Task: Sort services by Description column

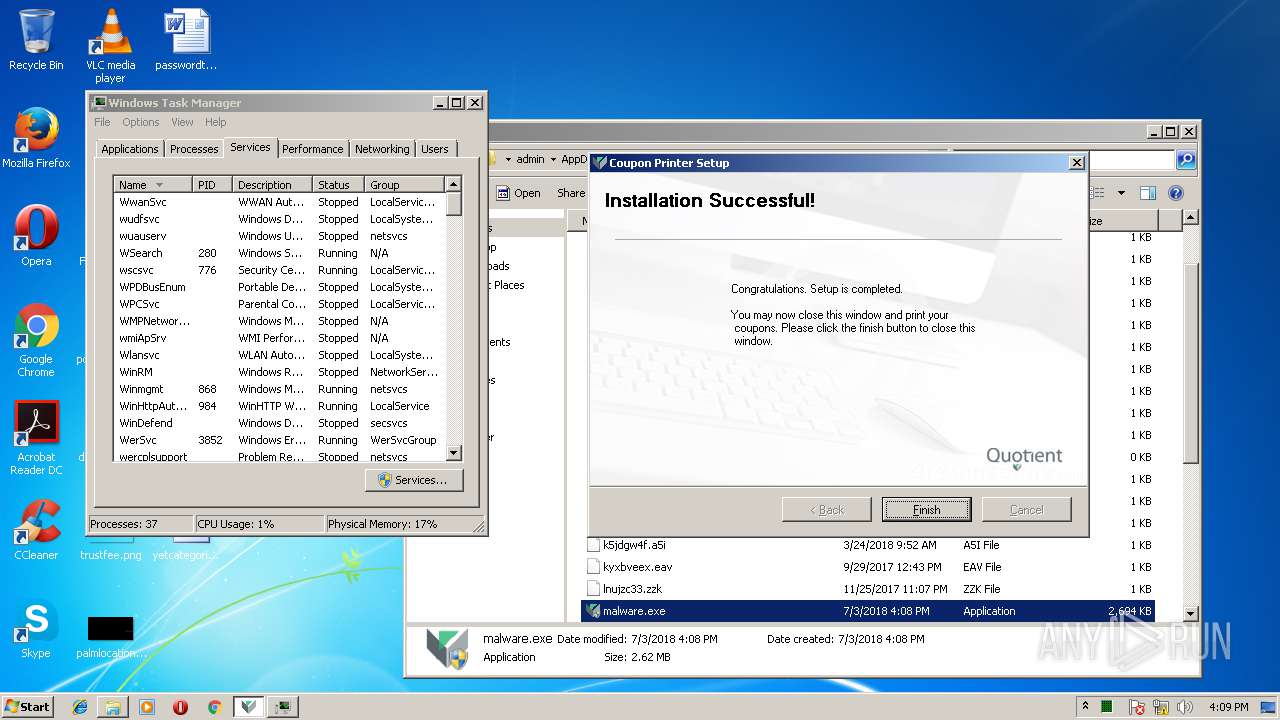Action: [x=273, y=185]
